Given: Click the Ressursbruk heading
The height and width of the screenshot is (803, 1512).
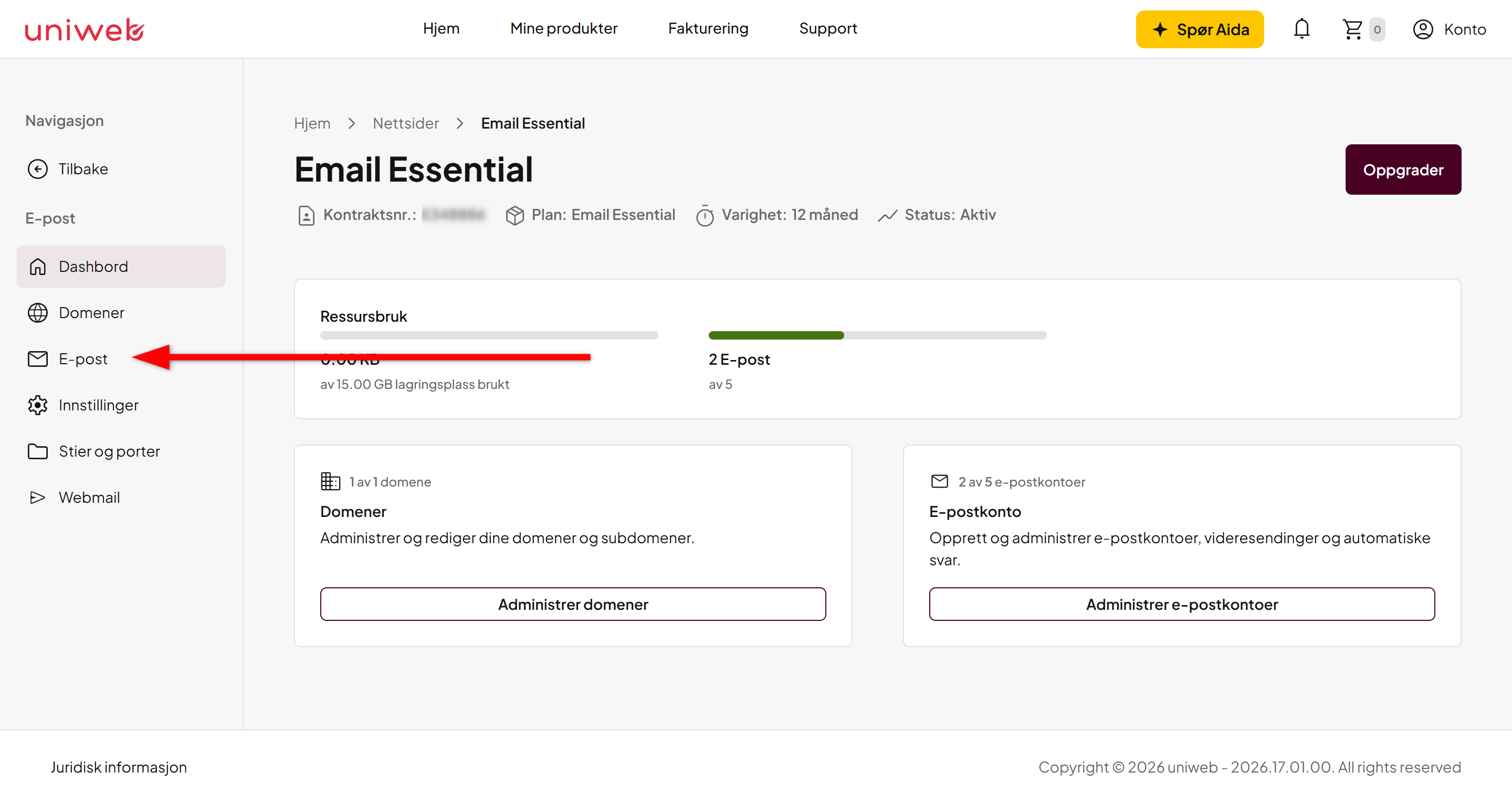Looking at the screenshot, I should [x=363, y=316].
